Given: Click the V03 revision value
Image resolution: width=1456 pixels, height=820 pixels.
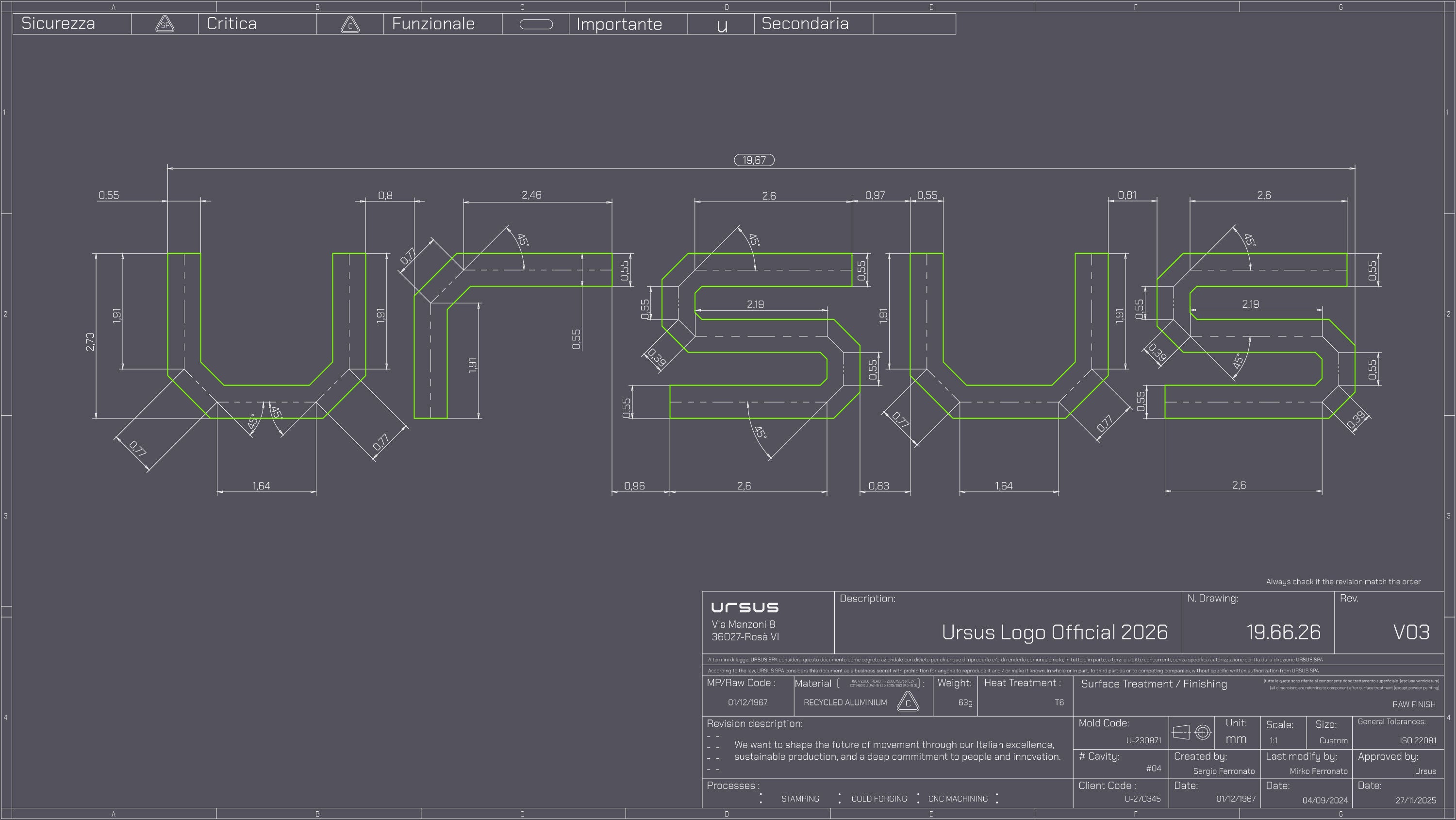Looking at the screenshot, I should 1411,632.
